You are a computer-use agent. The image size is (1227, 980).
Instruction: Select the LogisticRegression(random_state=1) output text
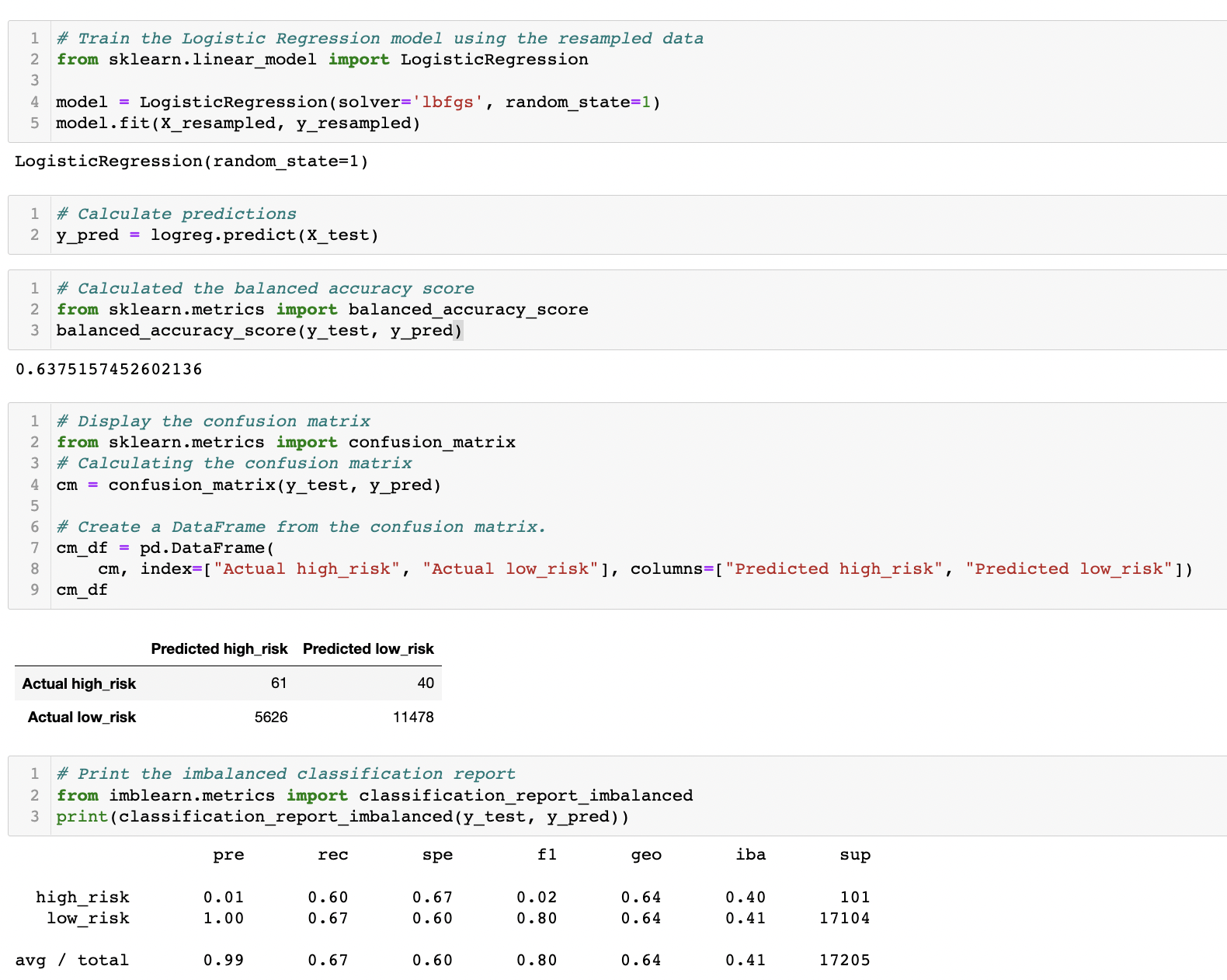192,162
